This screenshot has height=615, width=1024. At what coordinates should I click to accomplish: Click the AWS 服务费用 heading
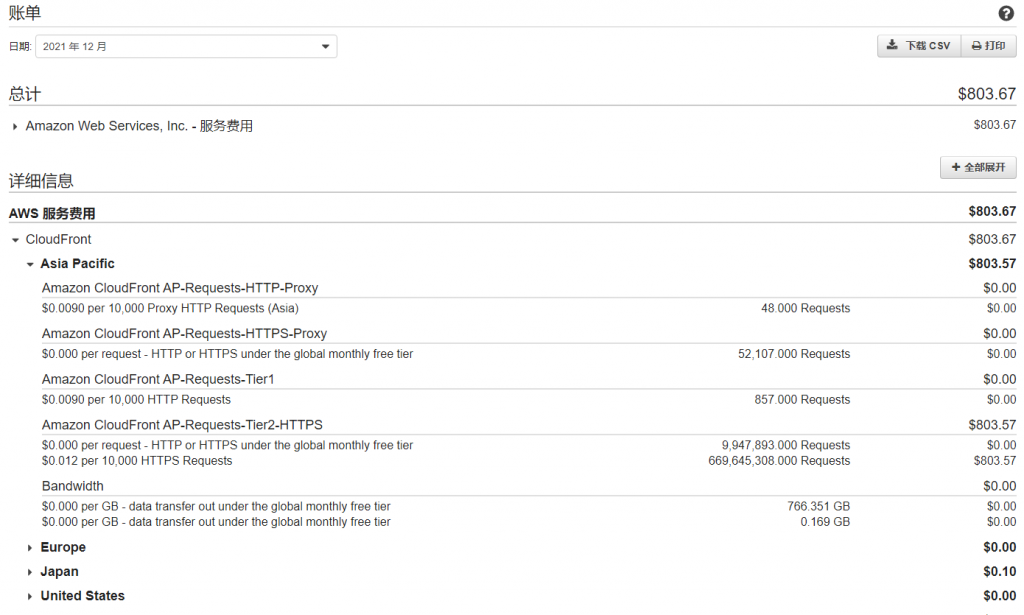click(52, 213)
